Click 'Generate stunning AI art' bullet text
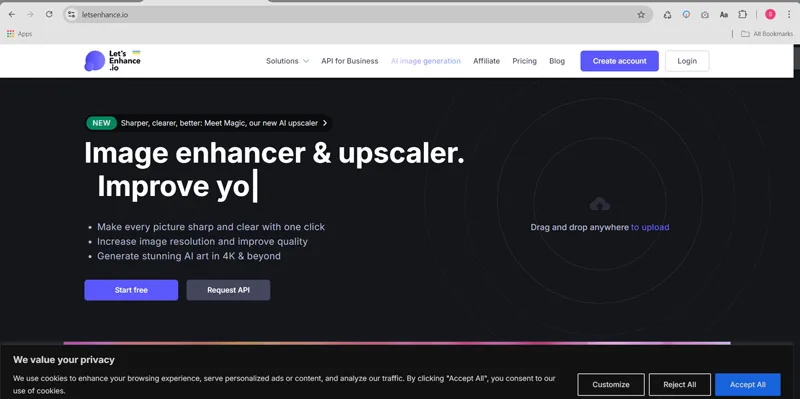The height and width of the screenshot is (399, 800). (189, 256)
